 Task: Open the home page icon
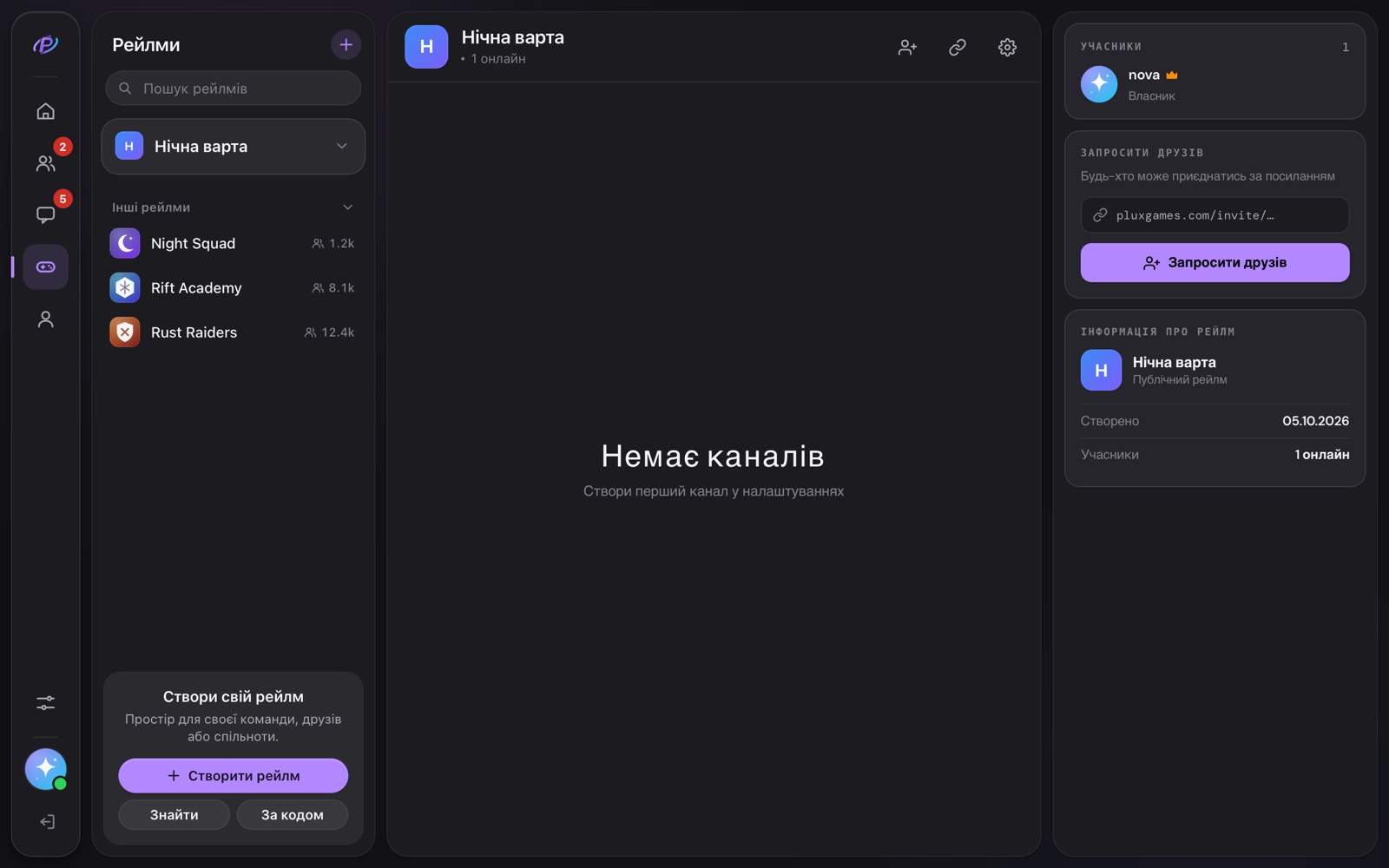(x=45, y=111)
